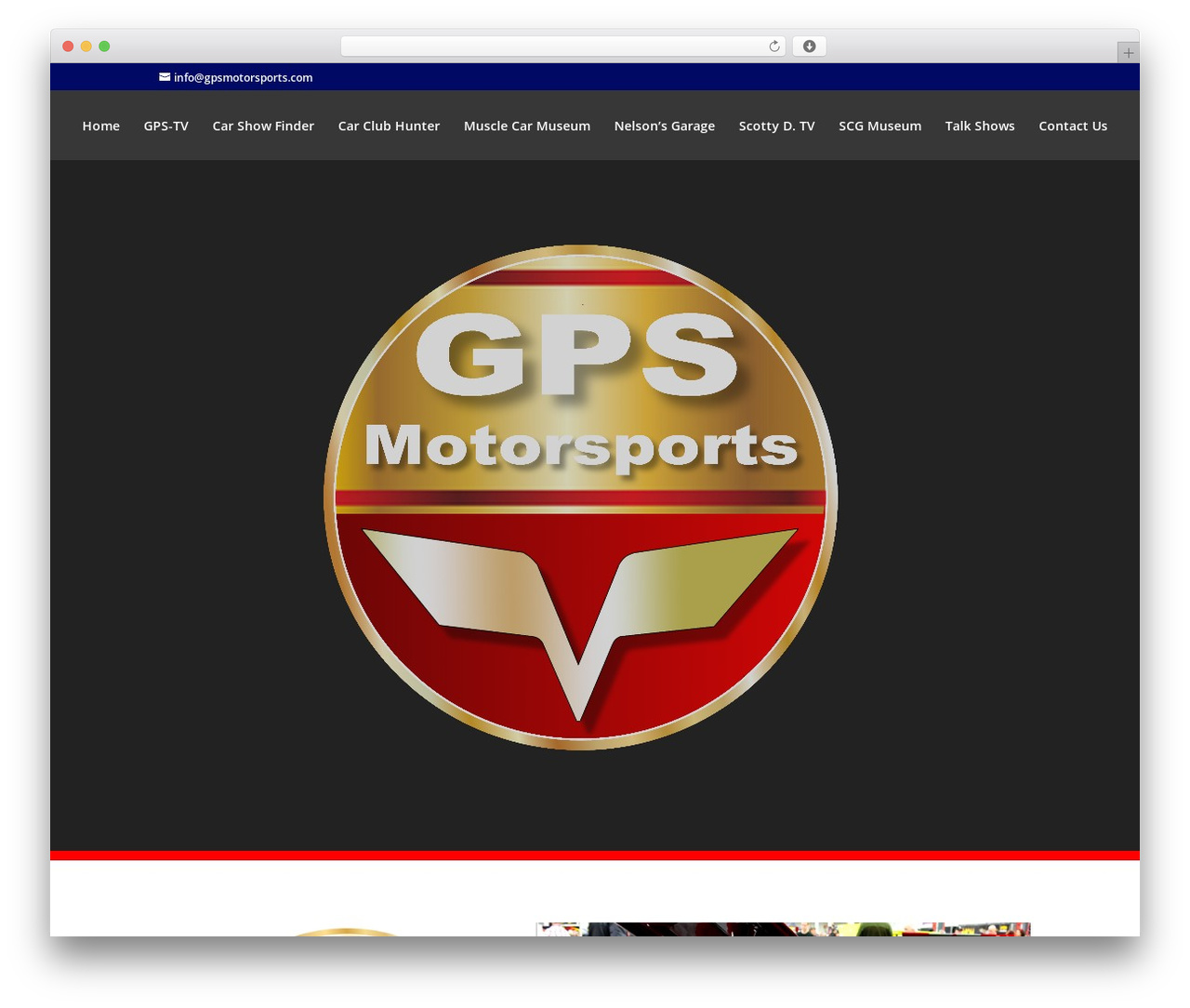Open the Car Show Finder page
This screenshot has width=1190, height=1008.
click(263, 126)
